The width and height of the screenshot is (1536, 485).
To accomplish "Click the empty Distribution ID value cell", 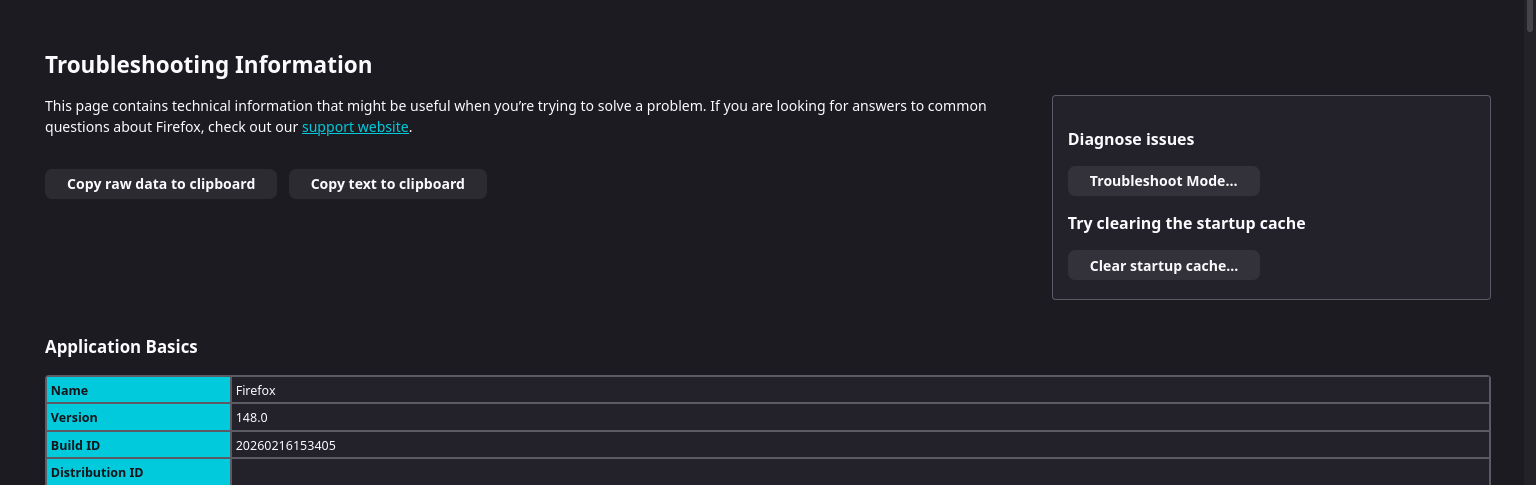I will 860,472.
